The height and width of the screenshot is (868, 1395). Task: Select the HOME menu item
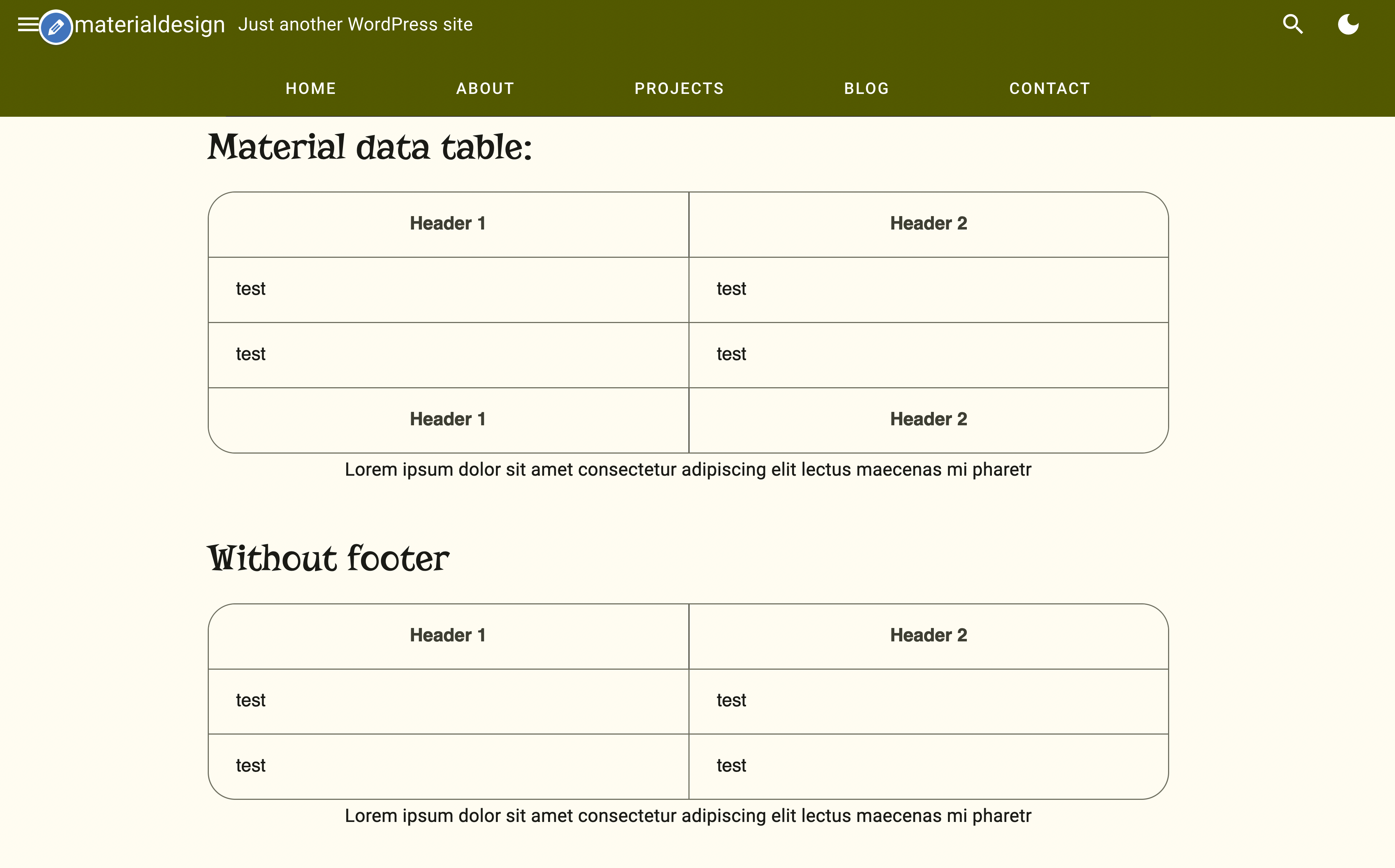[x=310, y=88]
